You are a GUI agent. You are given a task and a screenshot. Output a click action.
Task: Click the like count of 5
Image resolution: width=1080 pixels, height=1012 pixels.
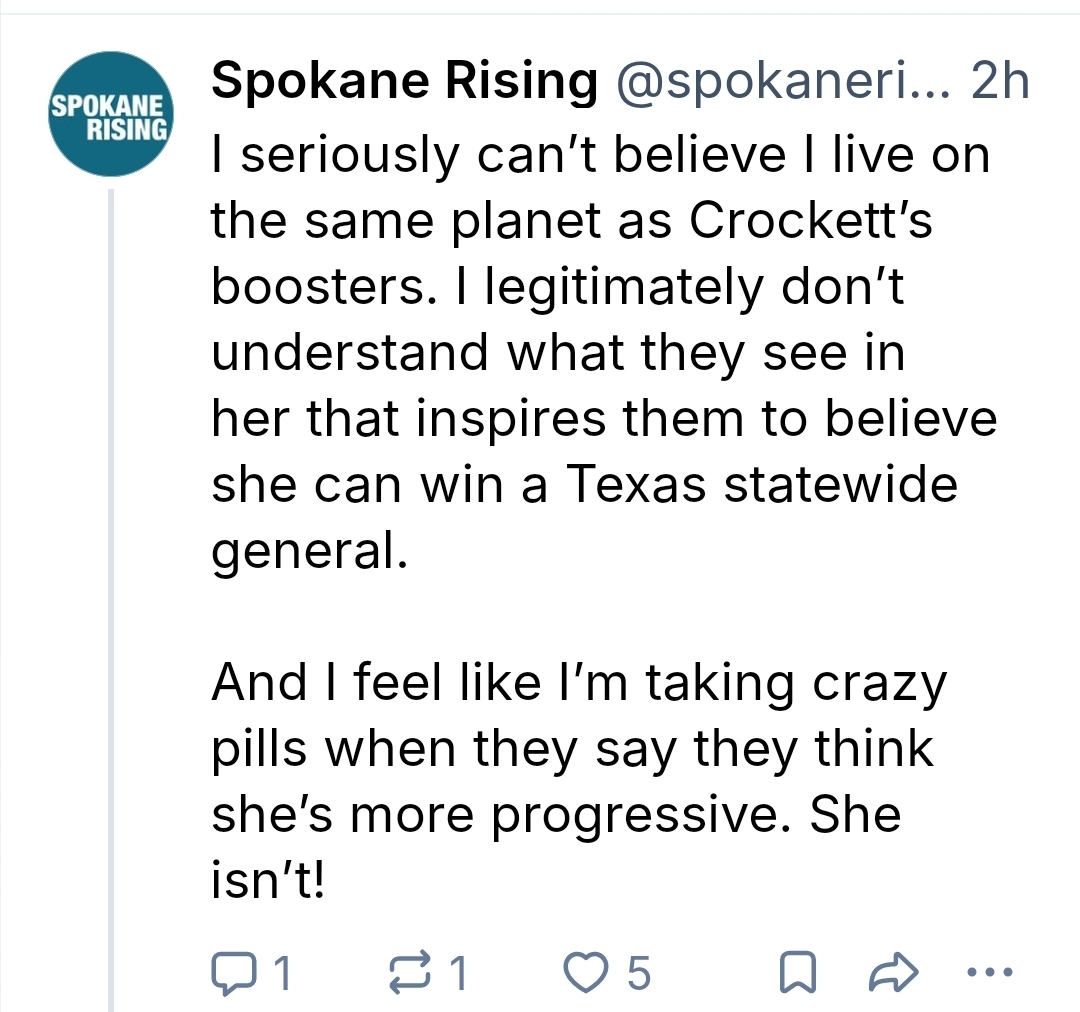[639, 972]
